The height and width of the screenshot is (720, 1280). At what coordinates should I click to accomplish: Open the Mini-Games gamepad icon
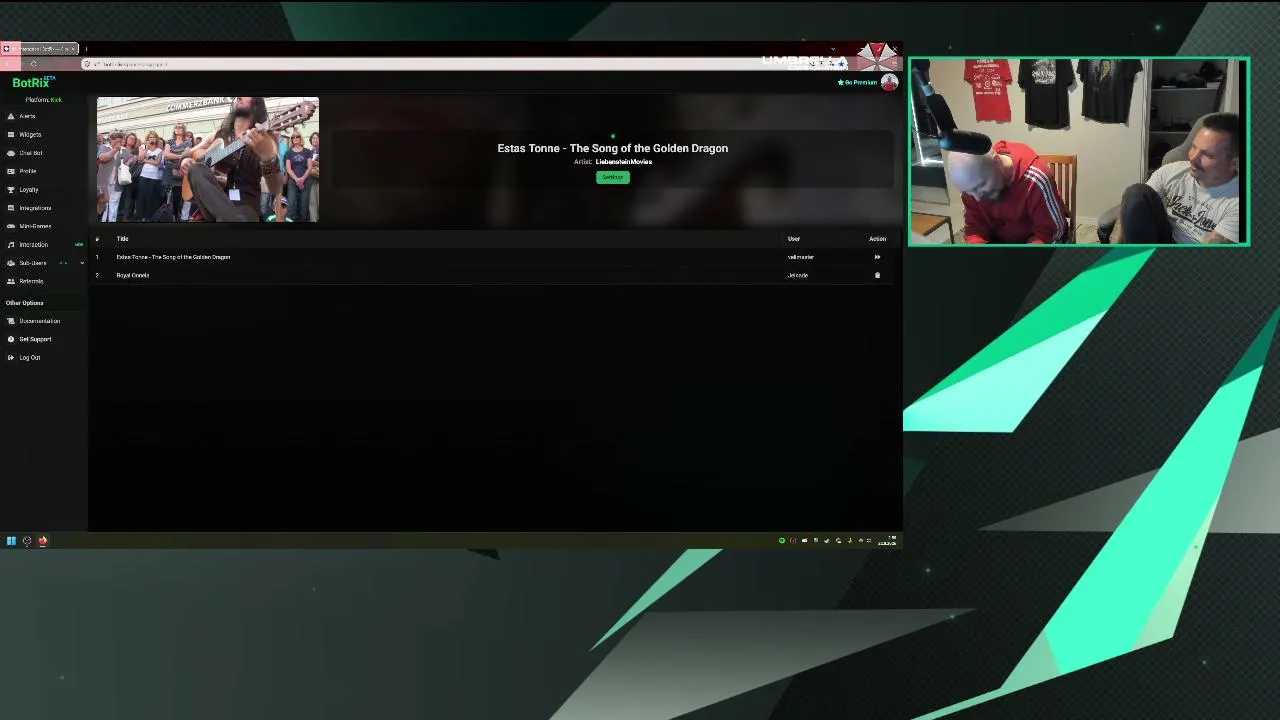coord(11,226)
